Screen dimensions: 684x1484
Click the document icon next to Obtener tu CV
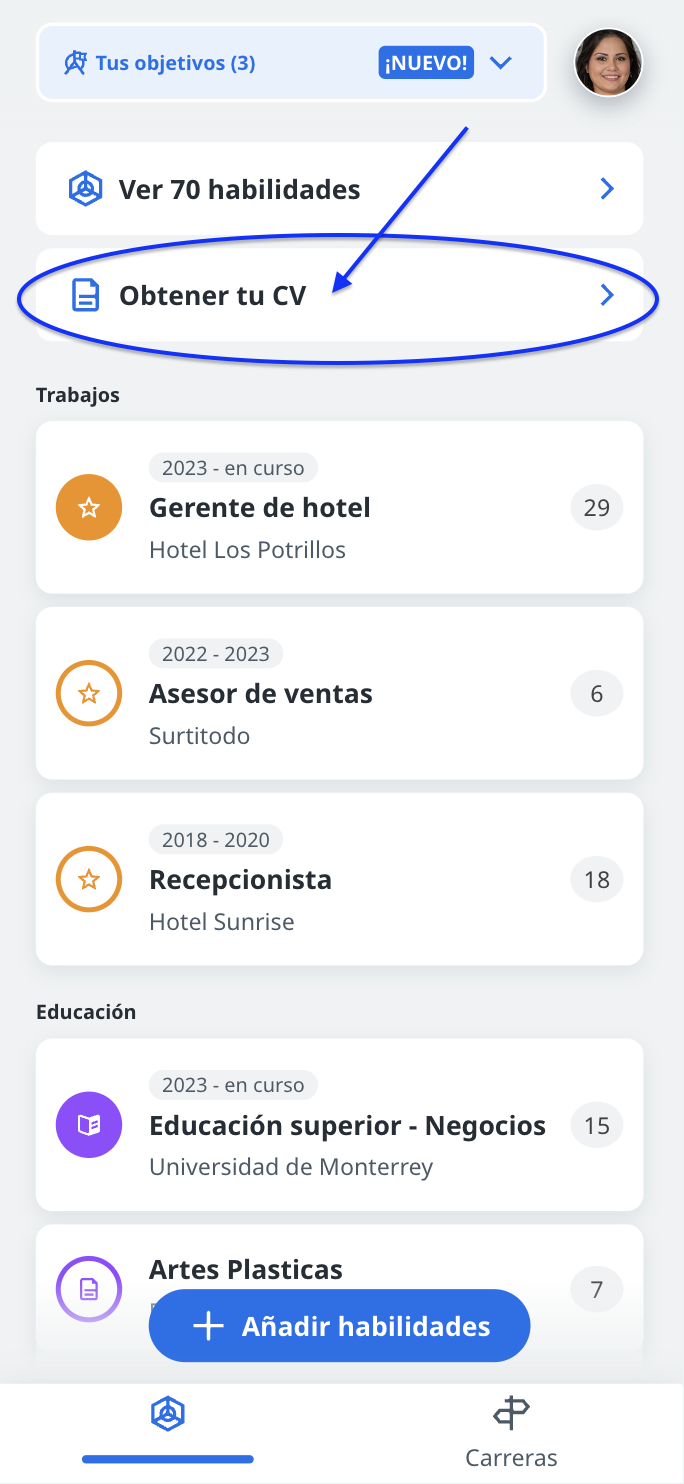point(86,296)
